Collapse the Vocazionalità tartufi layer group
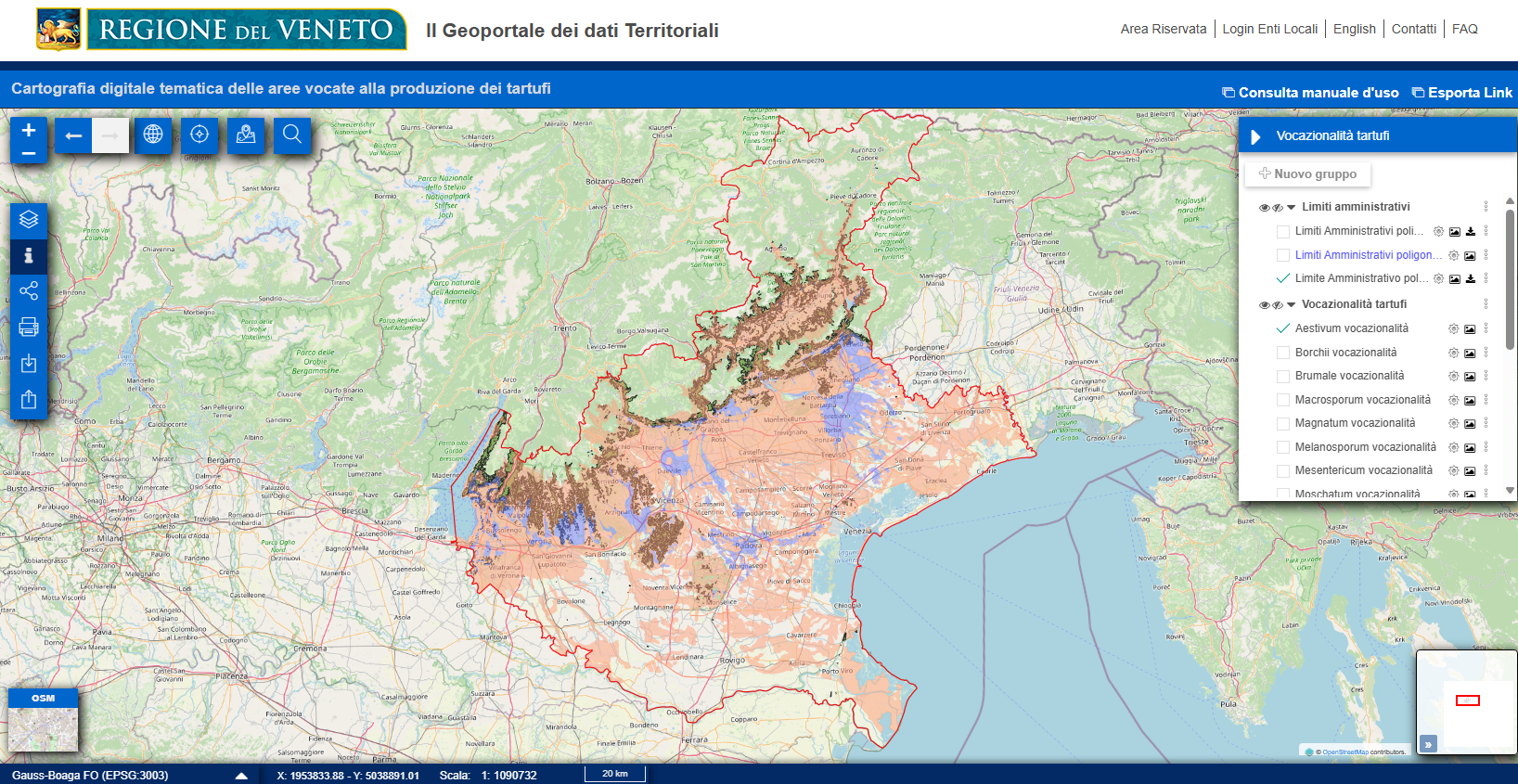Viewport: 1518px width, 784px height. [x=1292, y=304]
